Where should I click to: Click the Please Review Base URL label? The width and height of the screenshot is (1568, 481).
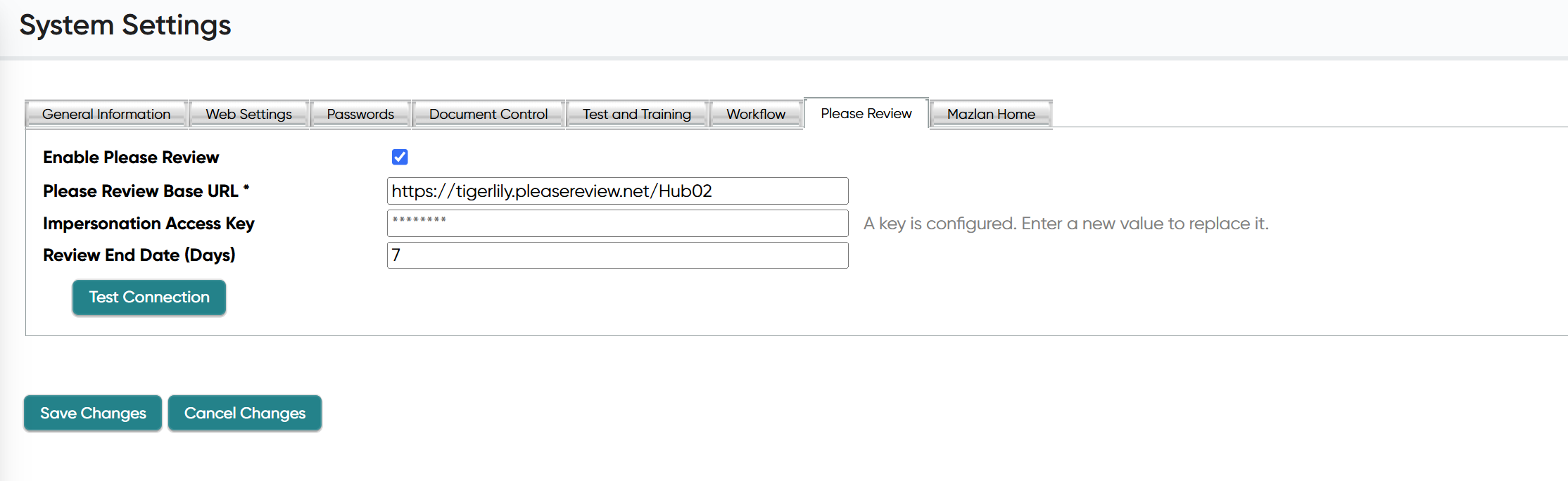point(146,191)
